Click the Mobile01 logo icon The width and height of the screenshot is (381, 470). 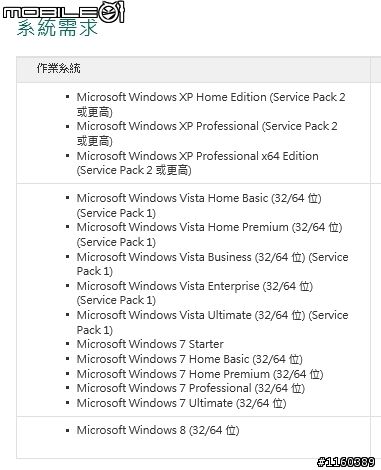(x=64, y=12)
